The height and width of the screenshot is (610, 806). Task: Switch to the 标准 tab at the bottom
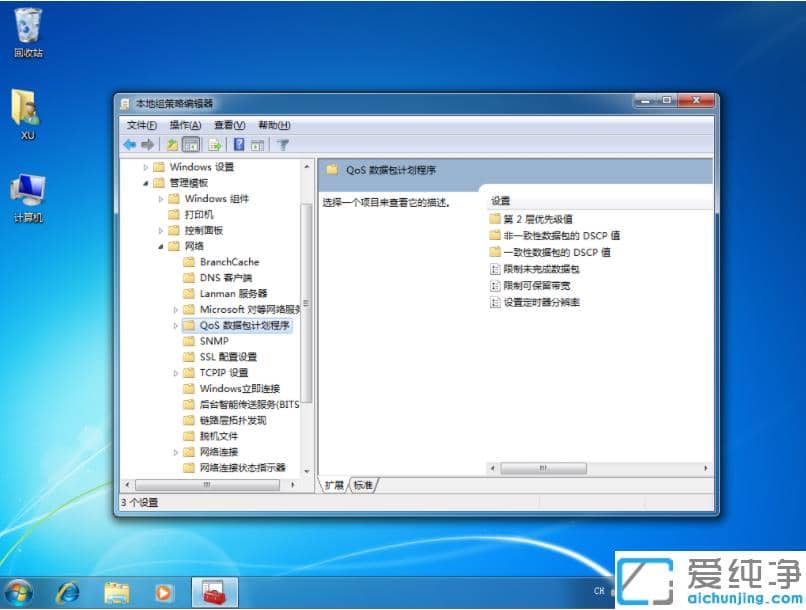coord(364,483)
